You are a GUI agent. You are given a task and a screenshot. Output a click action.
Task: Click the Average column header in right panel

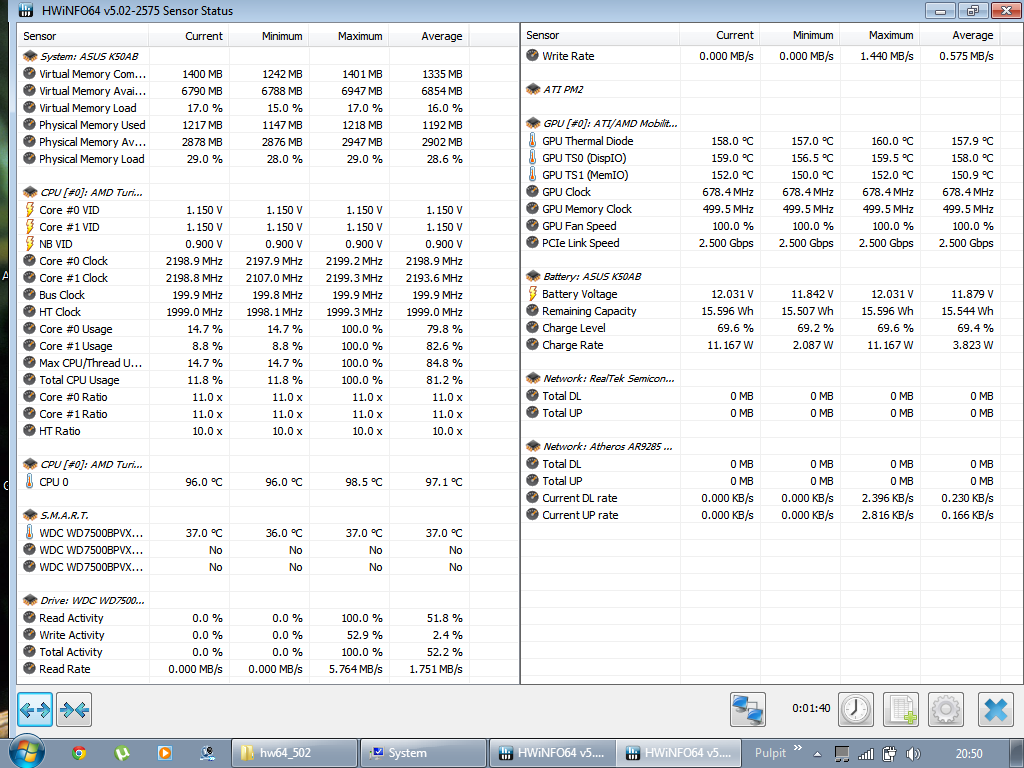coord(959,35)
